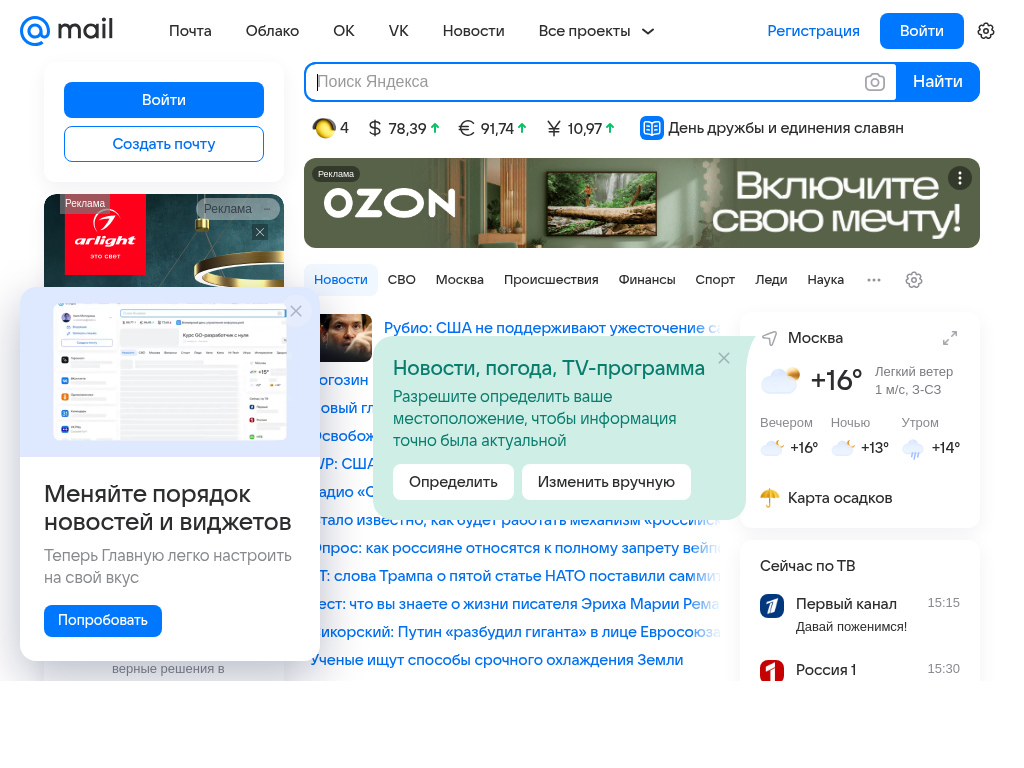Open the Ozon banner advertisement
This screenshot has height=768, width=1024.
coord(641,203)
